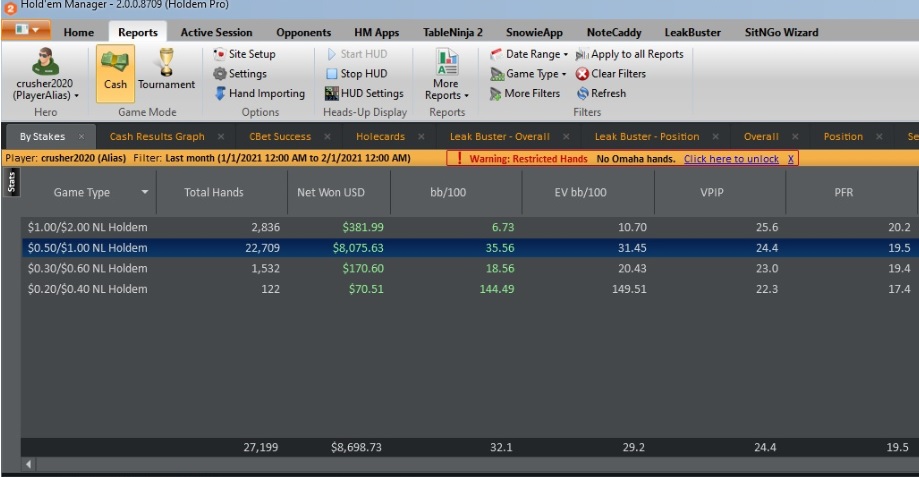Open the Position report tab
This screenshot has width=919, height=477.
(x=843, y=137)
